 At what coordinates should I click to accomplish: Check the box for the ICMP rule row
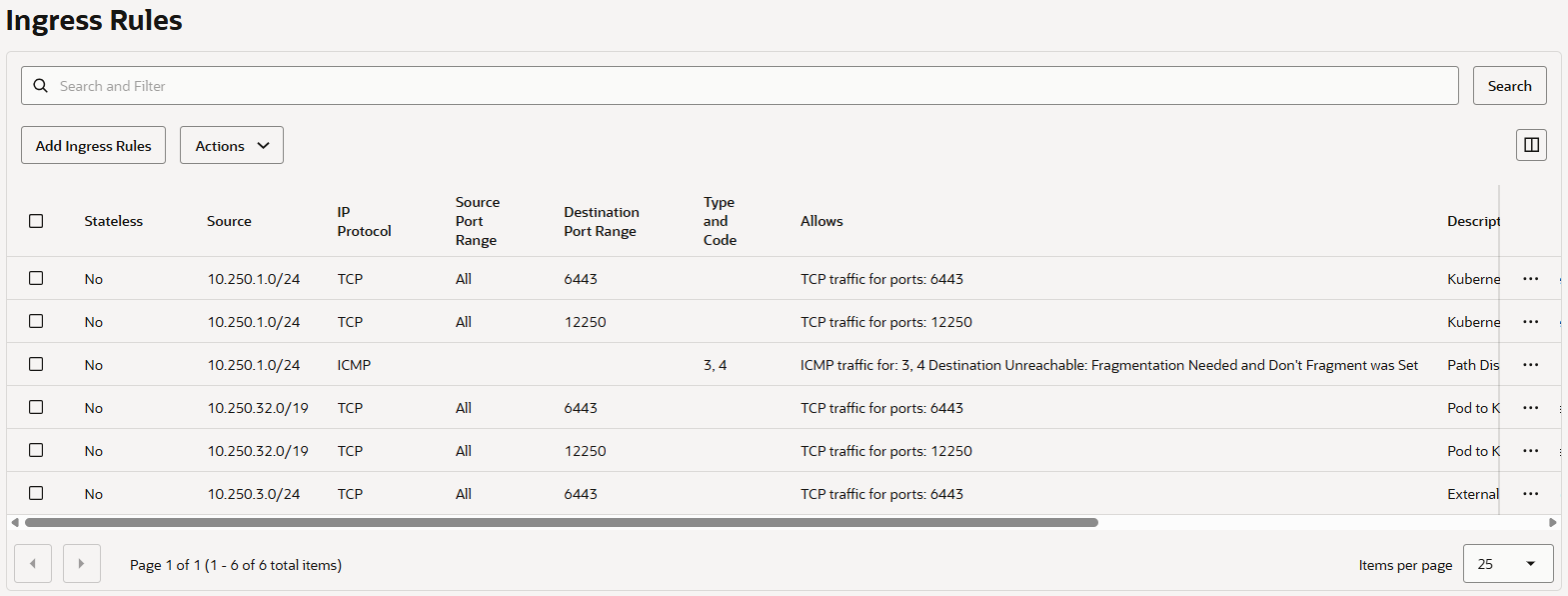[36, 364]
